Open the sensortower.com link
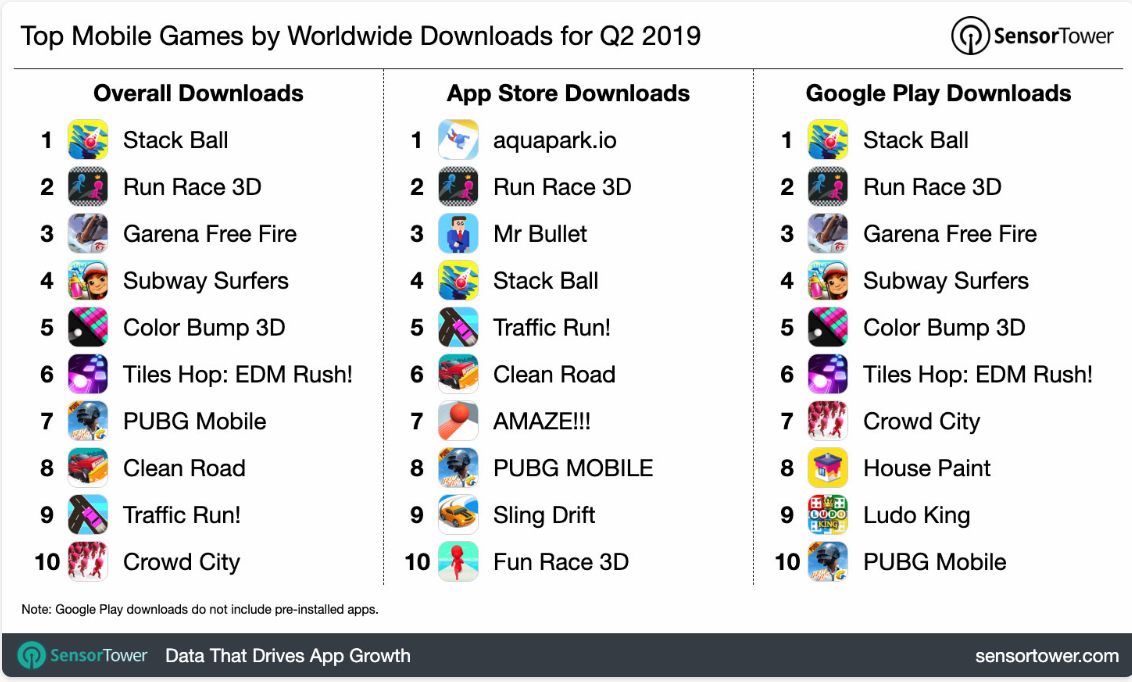The width and height of the screenshot is (1132, 682). 1047,656
